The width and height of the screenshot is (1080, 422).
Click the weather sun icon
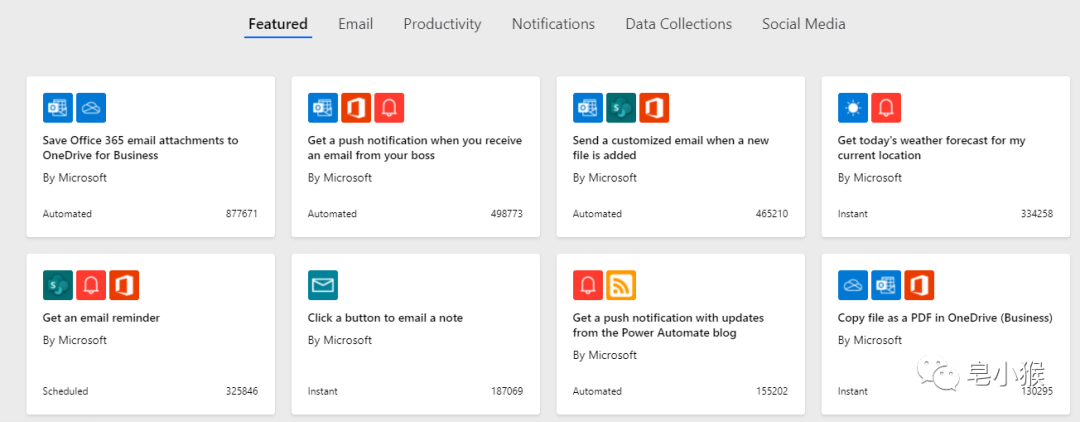[x=853, y=108]
